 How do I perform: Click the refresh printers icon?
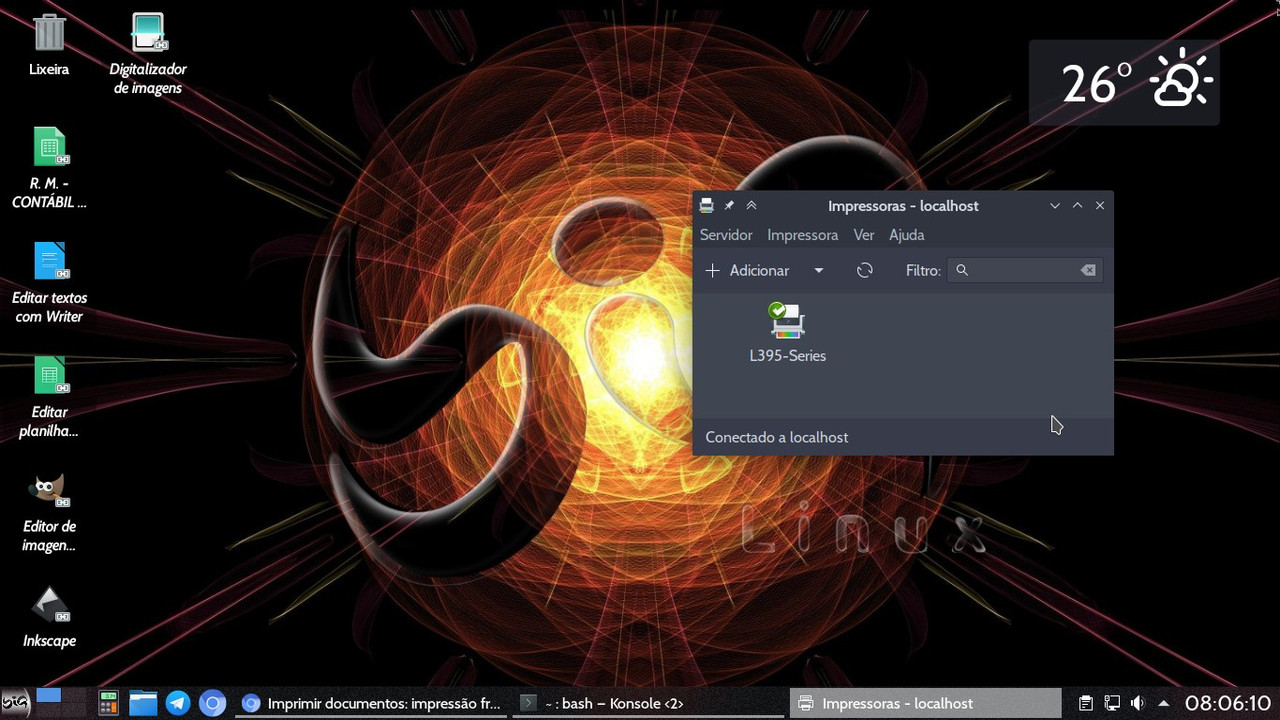[x=865, y=270]
